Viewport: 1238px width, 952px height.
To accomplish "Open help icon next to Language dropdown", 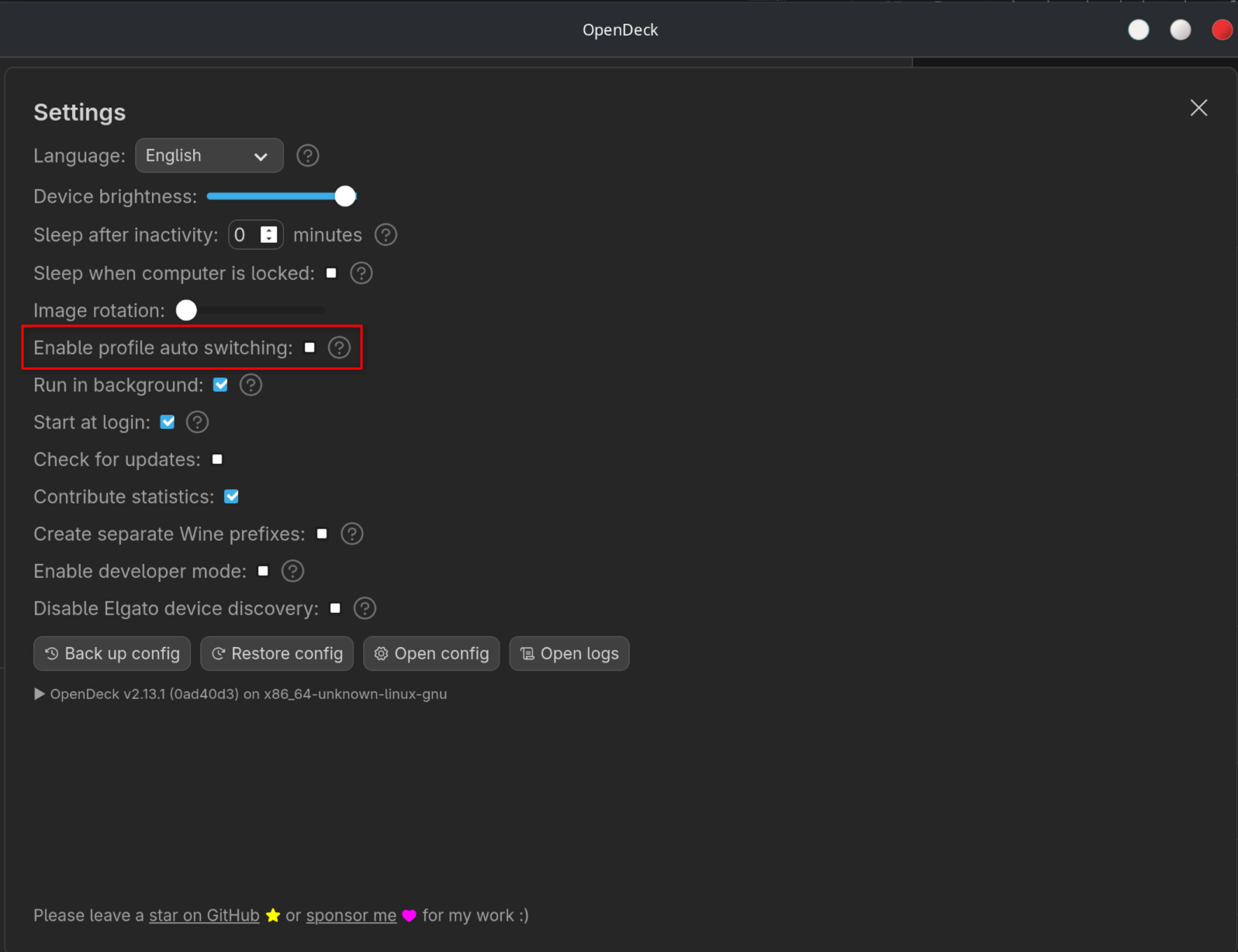I will click(x=308, y=156).
